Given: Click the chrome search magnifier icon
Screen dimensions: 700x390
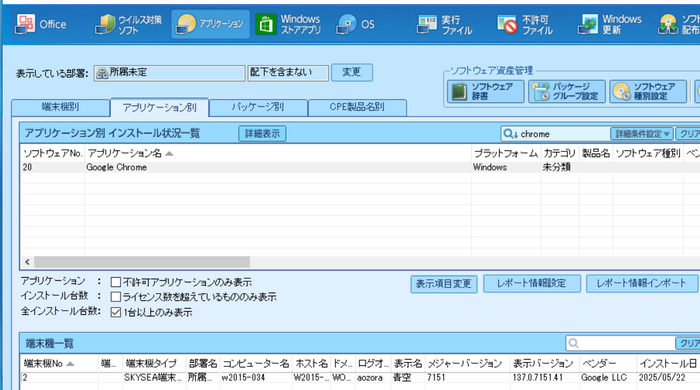Looking at the screenshot, I should (510, 134).
